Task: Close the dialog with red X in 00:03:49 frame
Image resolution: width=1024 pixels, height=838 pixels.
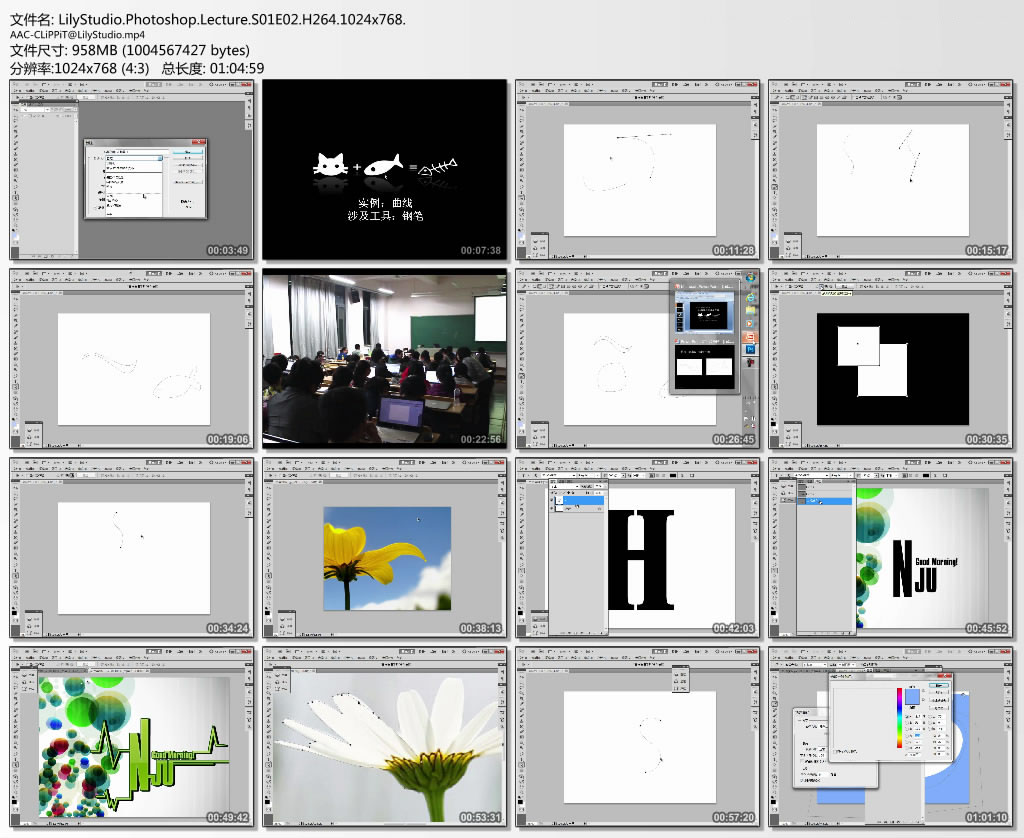Action: [x=201, y=144]
